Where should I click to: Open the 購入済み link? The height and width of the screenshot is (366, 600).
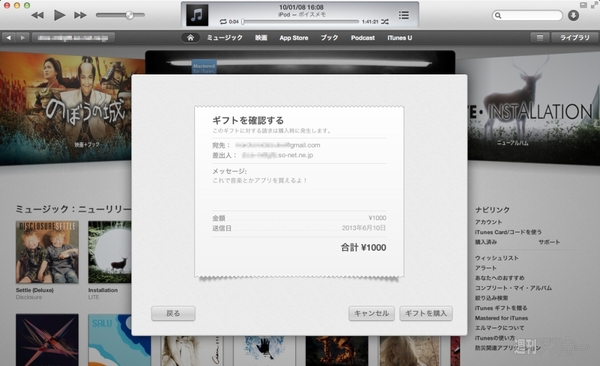pyautogui.click(x=486, y=242)
